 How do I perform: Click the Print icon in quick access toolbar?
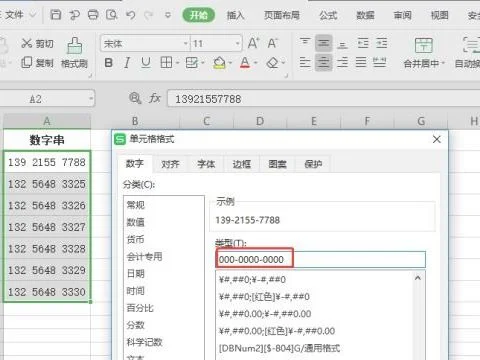coord(93,15)
